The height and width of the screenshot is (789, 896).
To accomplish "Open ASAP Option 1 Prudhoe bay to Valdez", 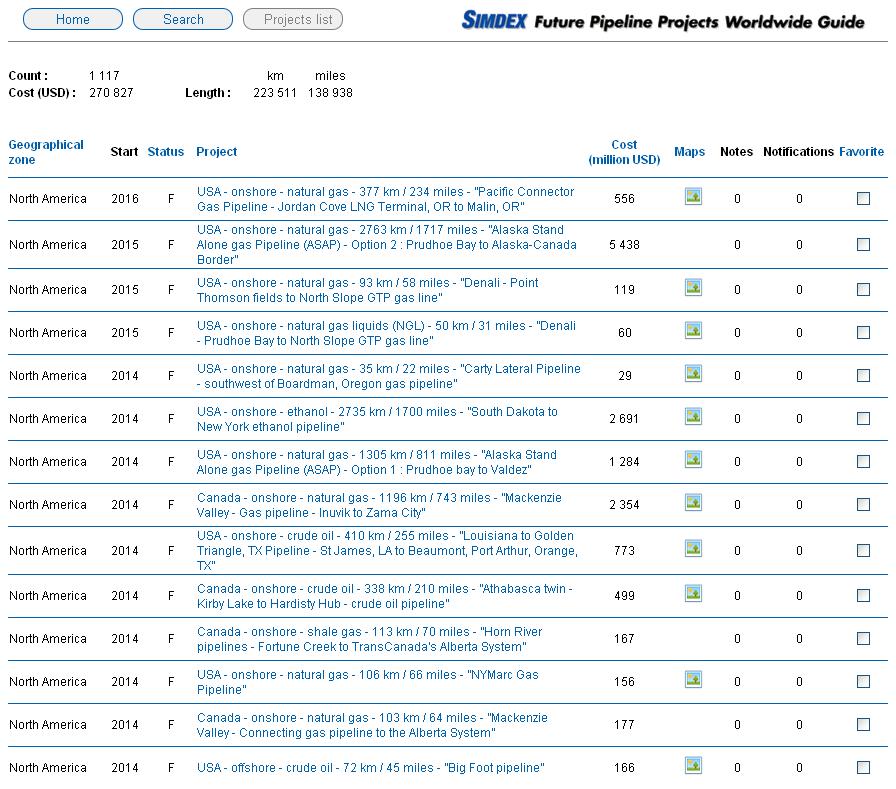I will pyautogui.click(x=377, y=462).
